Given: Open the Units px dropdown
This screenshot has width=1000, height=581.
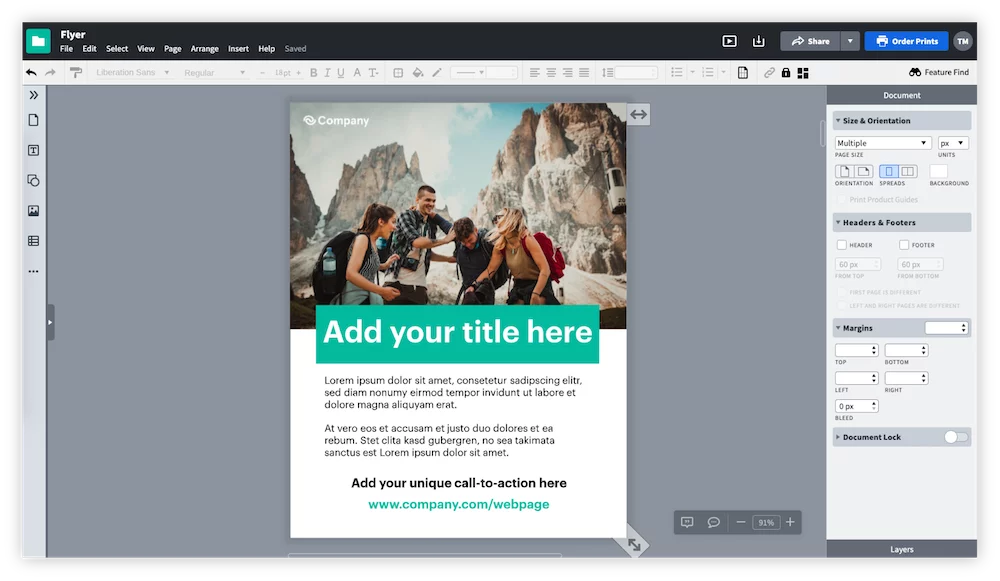Looking at the screenshot, I should (x=952, y=143).
